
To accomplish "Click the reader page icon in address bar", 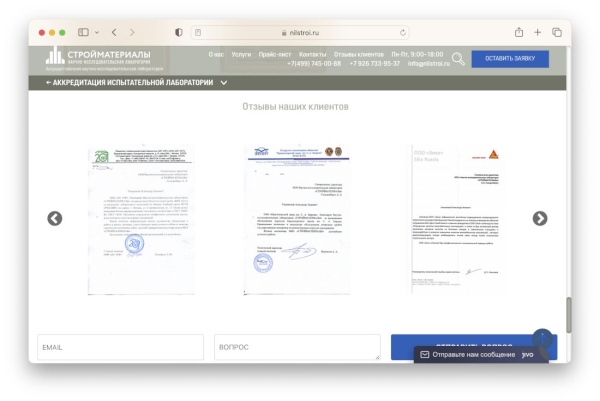I will 198,33.
